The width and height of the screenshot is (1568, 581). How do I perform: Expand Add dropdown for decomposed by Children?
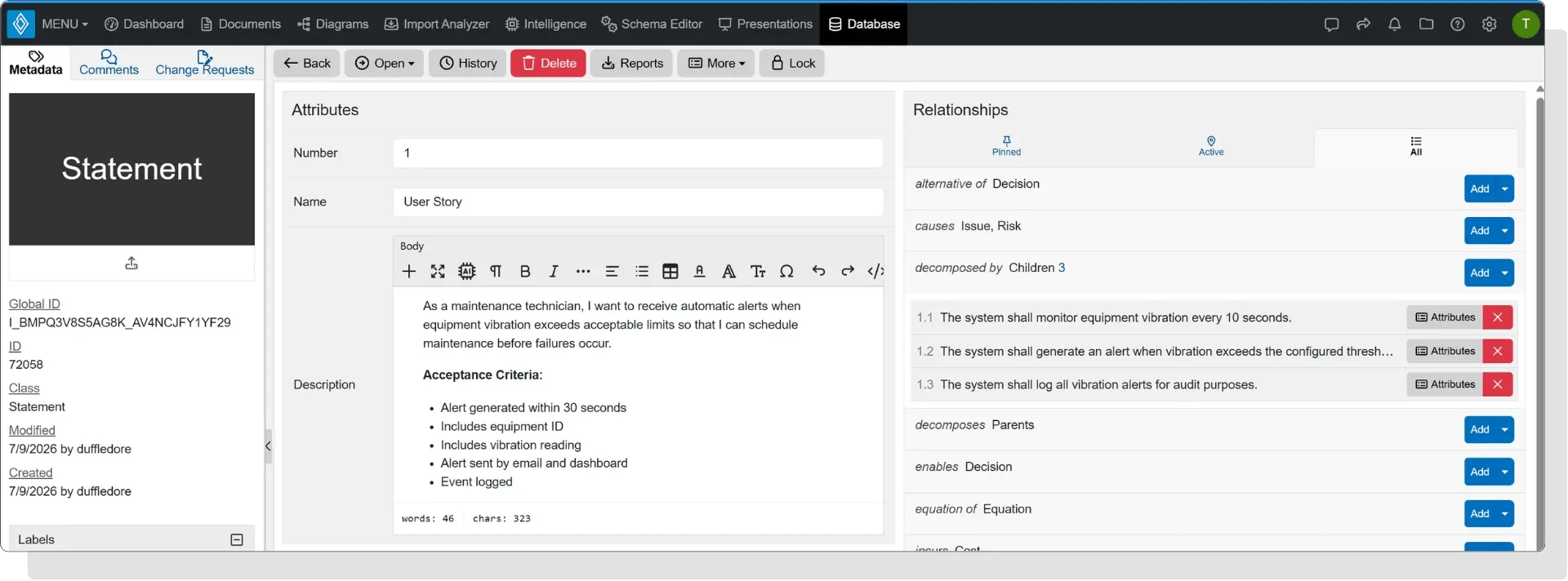point(1504,273)
